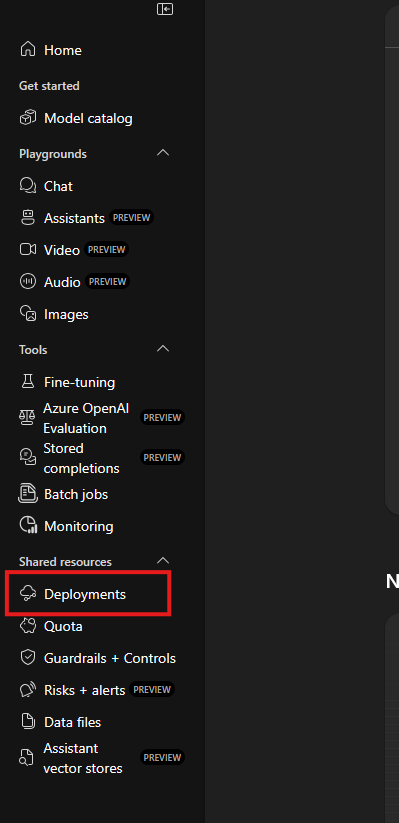399x823 pixels.
Task: Open Monitoring page
Action: pyautogui.click(x=79, y=526)
